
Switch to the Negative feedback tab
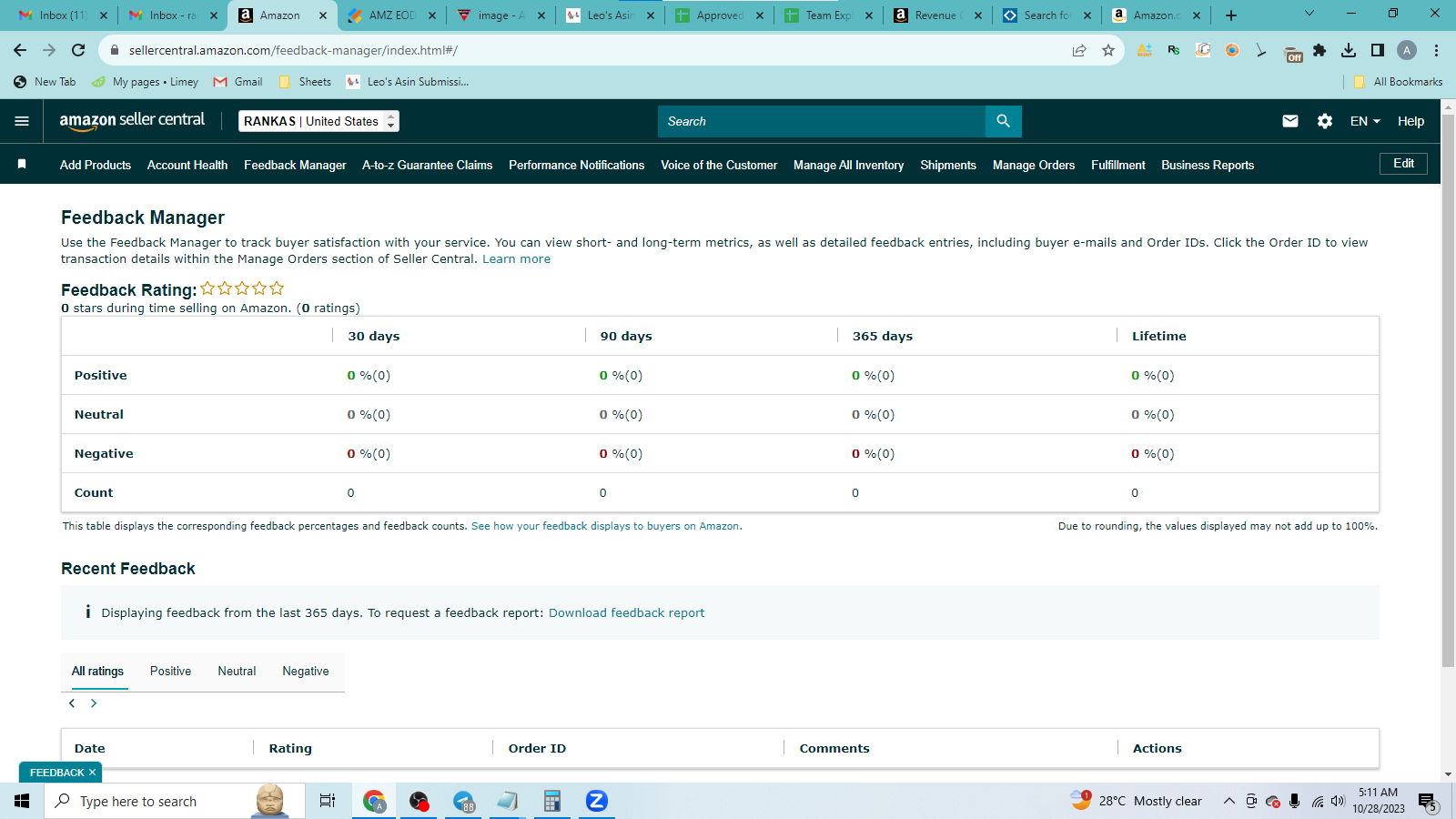pyautogui.click(x=306, y=672)
